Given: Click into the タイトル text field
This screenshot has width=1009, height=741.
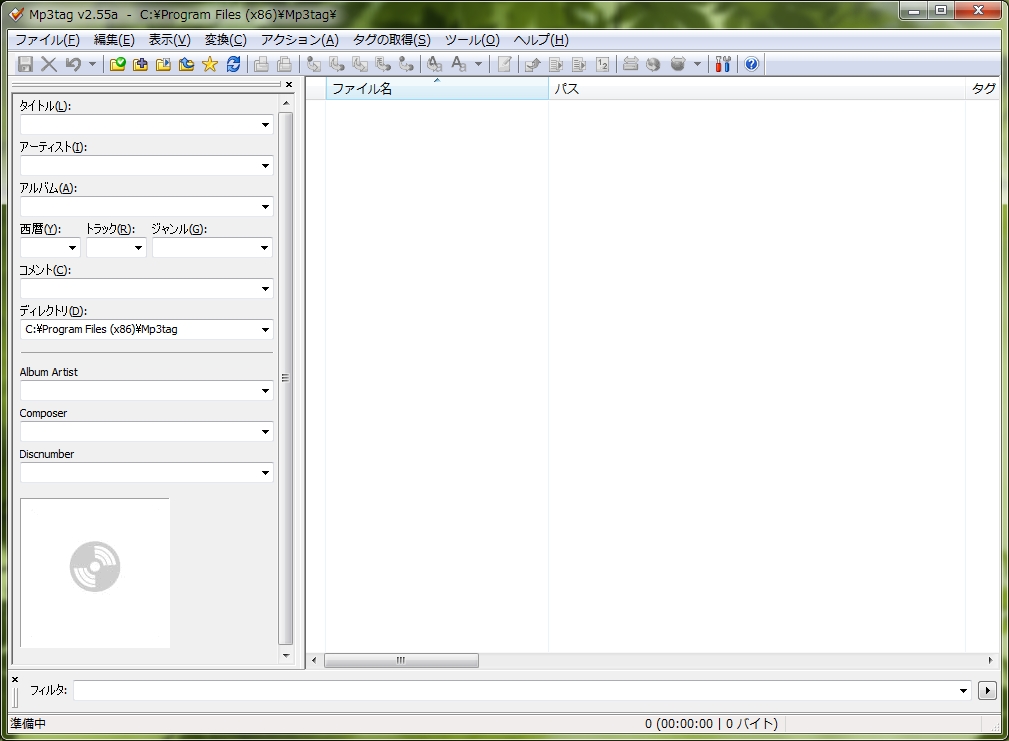Looking at the screenshot, I should point(139,125).
